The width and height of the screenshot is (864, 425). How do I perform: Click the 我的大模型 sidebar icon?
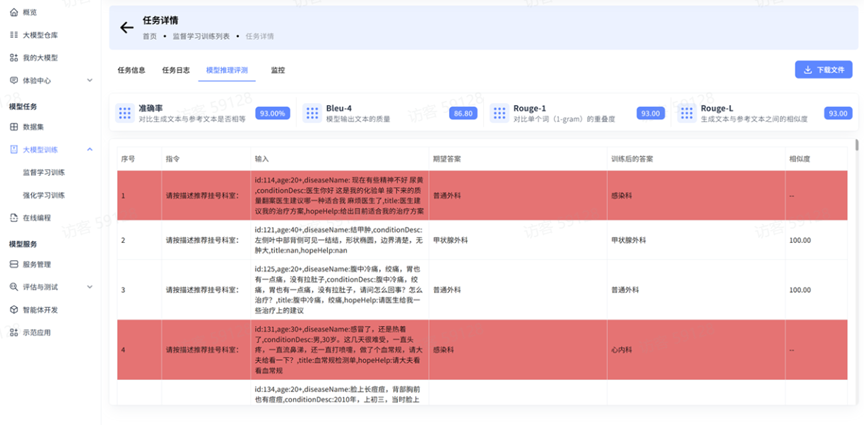14,57
